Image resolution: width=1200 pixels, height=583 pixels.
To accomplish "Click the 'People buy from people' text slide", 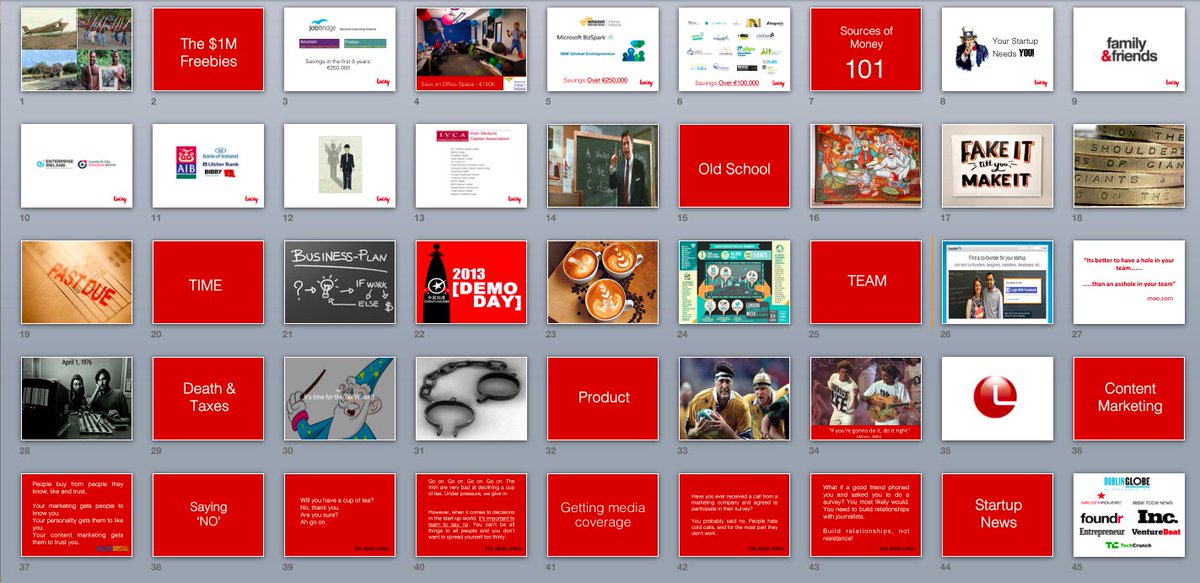I will pos(77,515).
